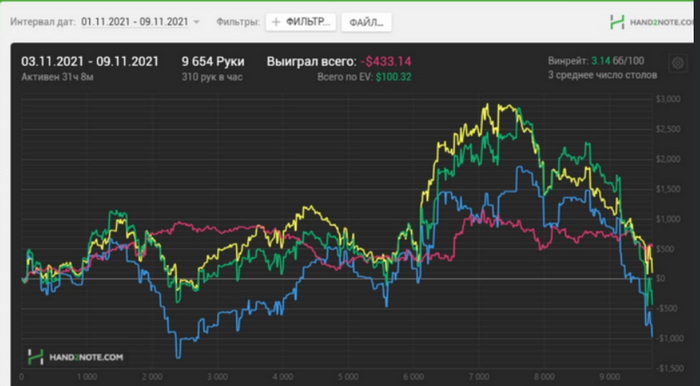This screenshot has height=386, width=700.
Task: Select the 03.11.2021 - 09.11.2021 heading
Action: click(x=90, y=62)
